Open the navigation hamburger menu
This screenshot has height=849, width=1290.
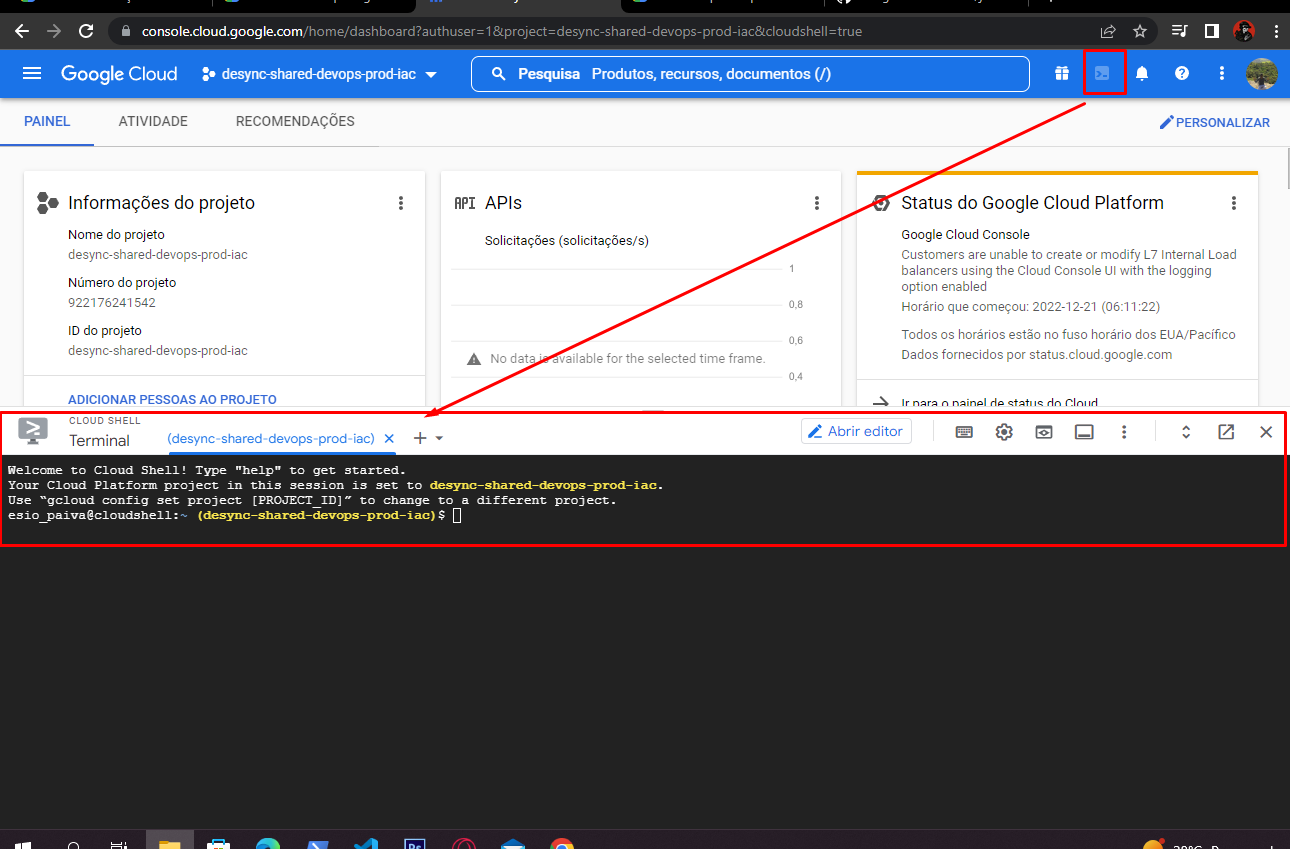pos(32,73)
